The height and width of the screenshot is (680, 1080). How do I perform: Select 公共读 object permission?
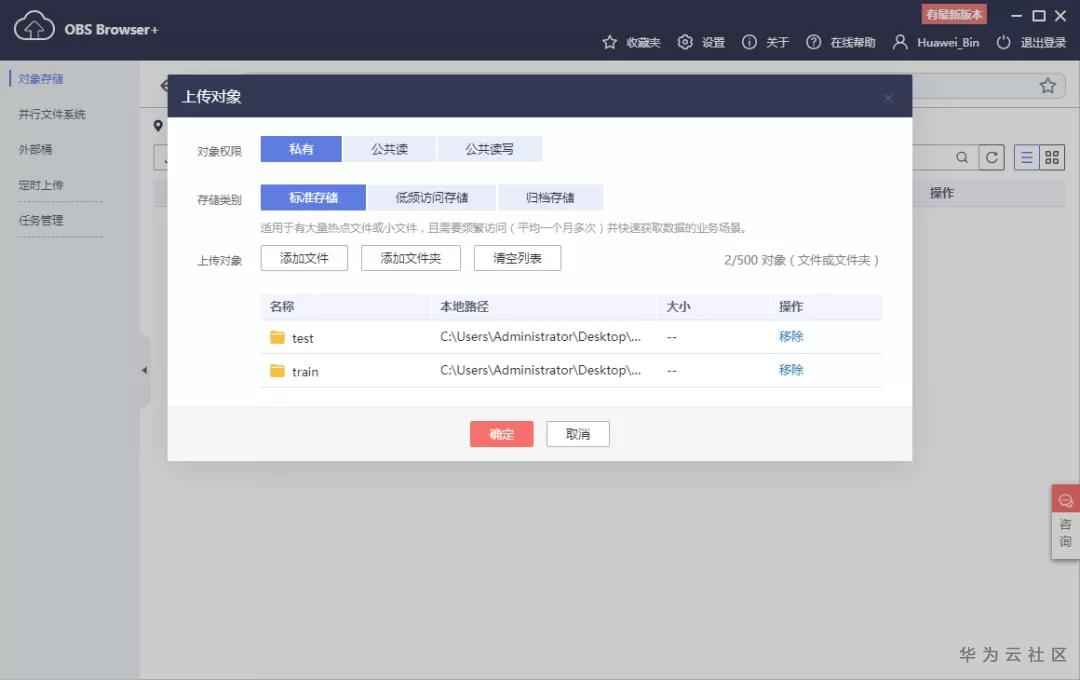(389, 149)
